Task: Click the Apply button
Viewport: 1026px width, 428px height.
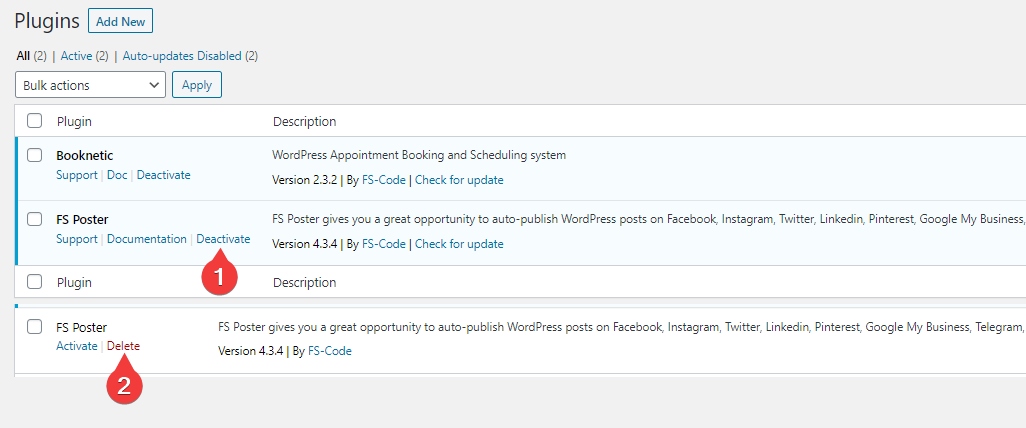Action: (x=197, y=85)
